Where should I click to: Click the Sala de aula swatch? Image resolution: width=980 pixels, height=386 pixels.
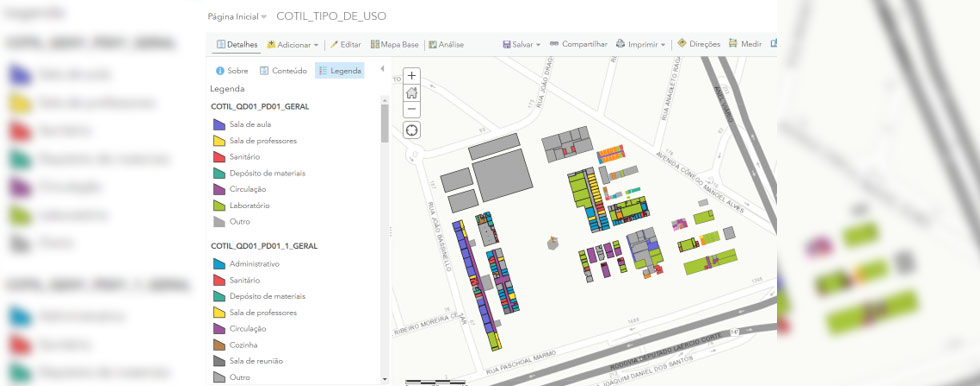point(219,124)
